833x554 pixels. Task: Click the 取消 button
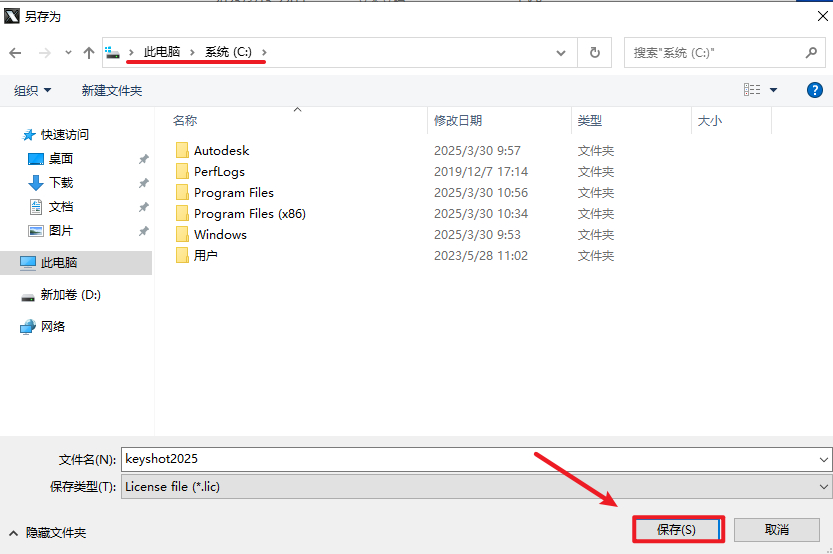pyautogui.click(x=777, y=530)
